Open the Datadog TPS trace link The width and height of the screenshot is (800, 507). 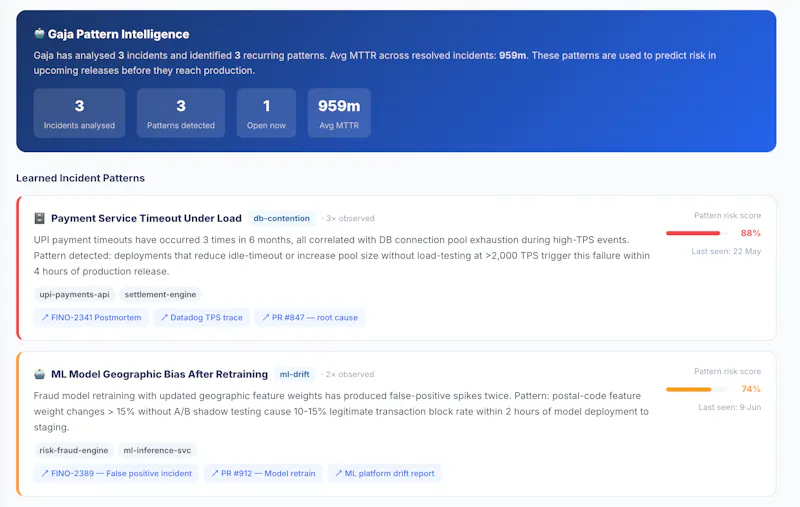pyautogui.click(x=202, y=317)
